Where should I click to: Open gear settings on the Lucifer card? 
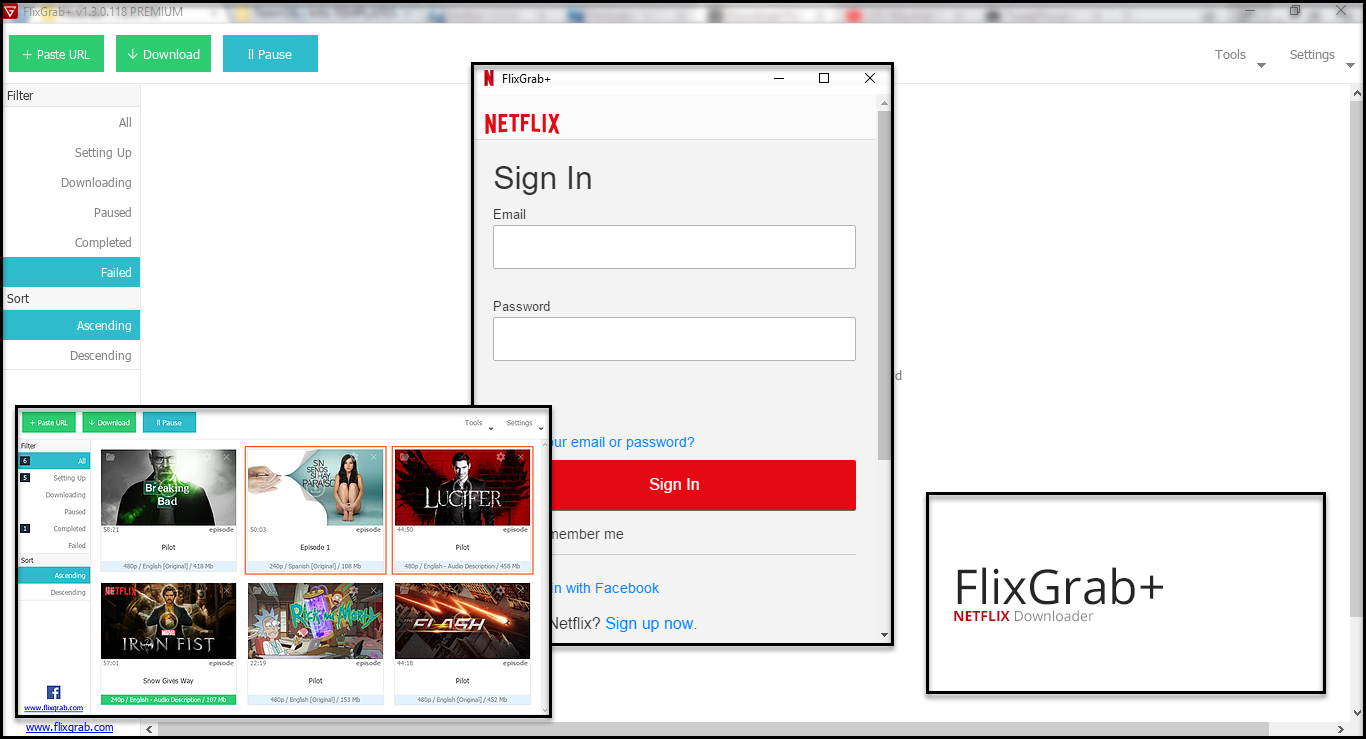tap(501, 457)
